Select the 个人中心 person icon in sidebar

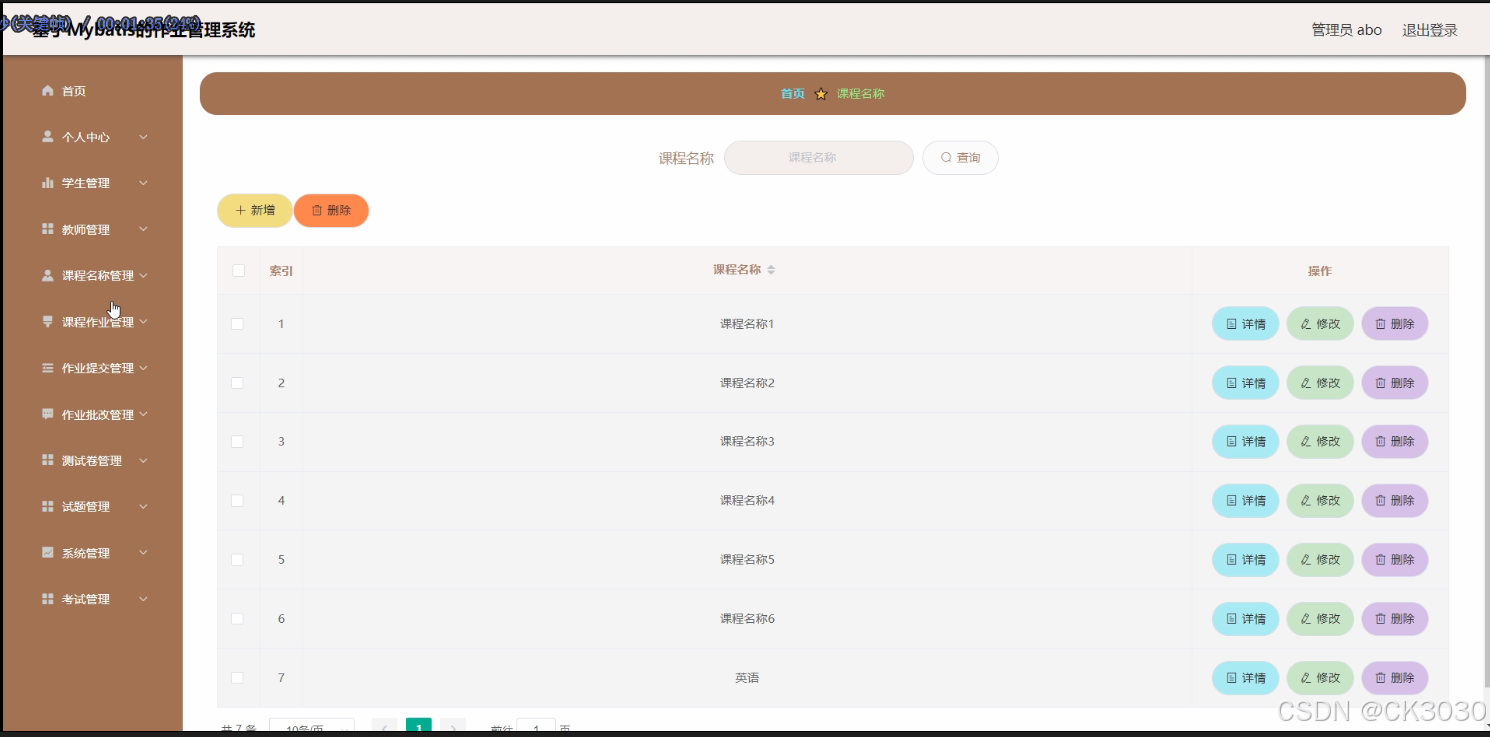click(x=46, y=137)
